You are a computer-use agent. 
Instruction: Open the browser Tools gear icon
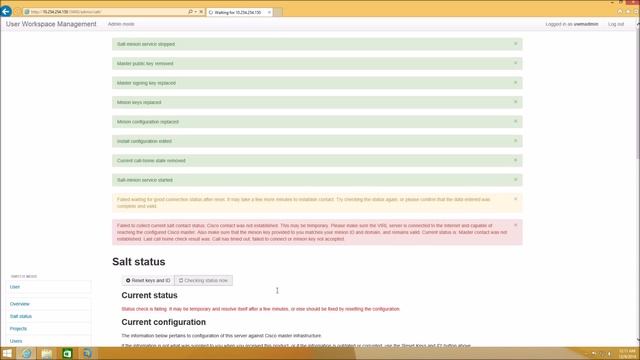(x=636, y=12)
